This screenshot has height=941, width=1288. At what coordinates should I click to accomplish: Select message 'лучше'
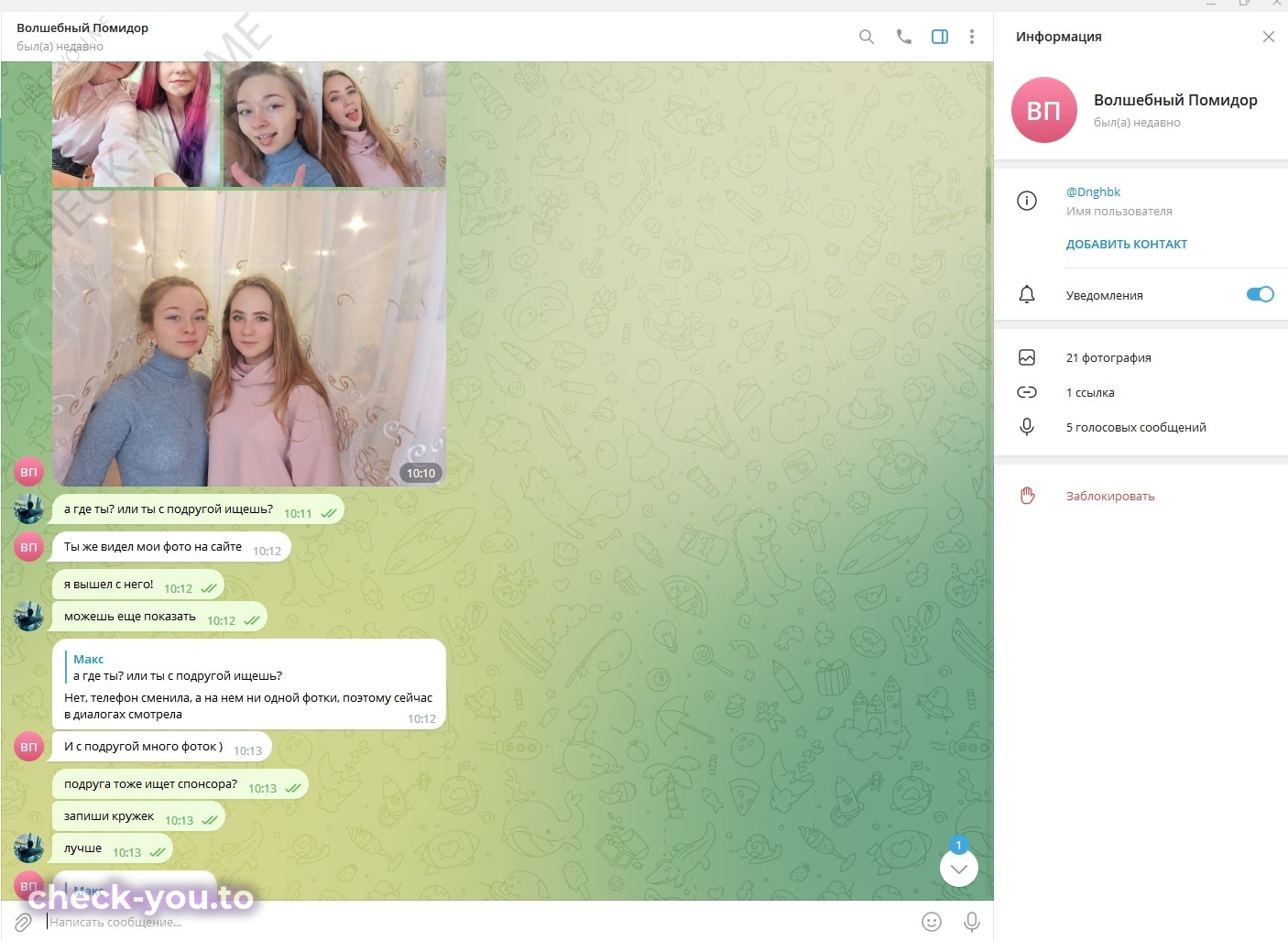pos(113,848)
